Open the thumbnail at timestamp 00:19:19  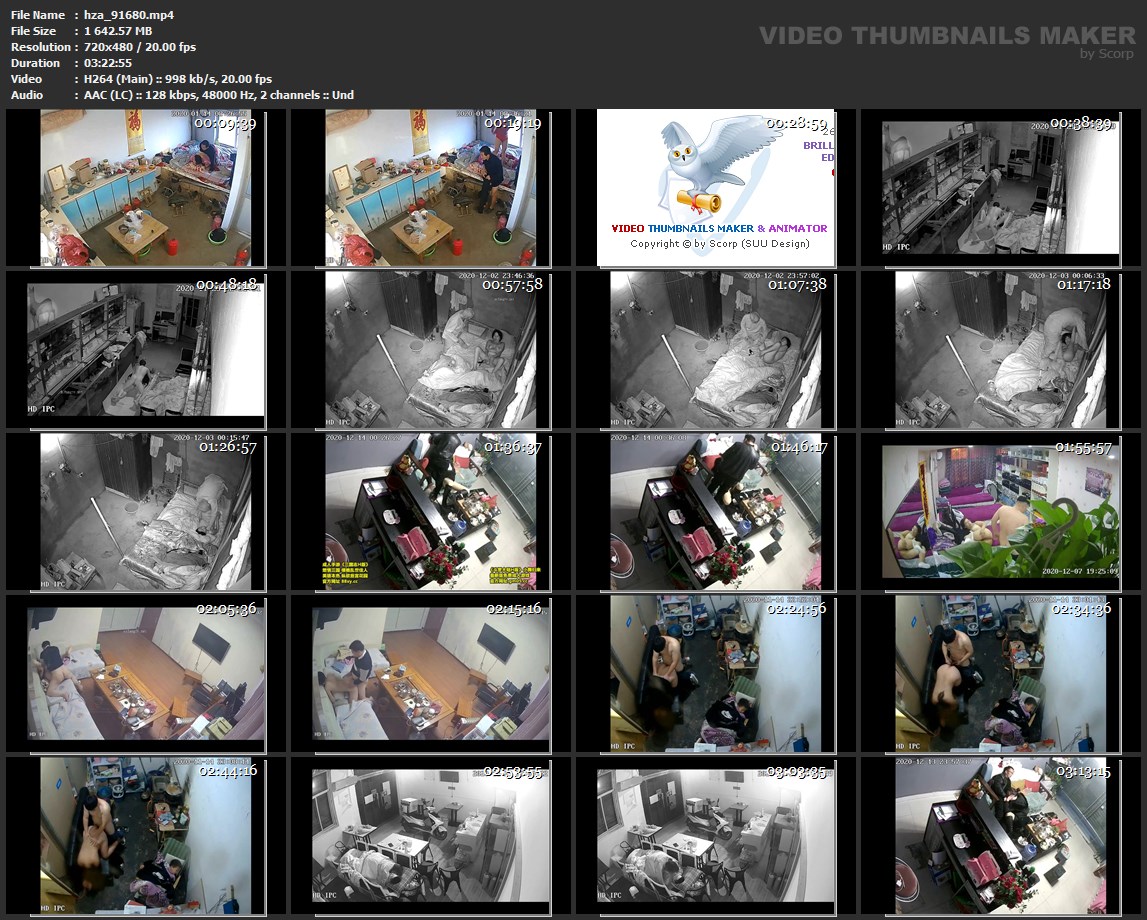pyautogui.click(x=431, y=188)
